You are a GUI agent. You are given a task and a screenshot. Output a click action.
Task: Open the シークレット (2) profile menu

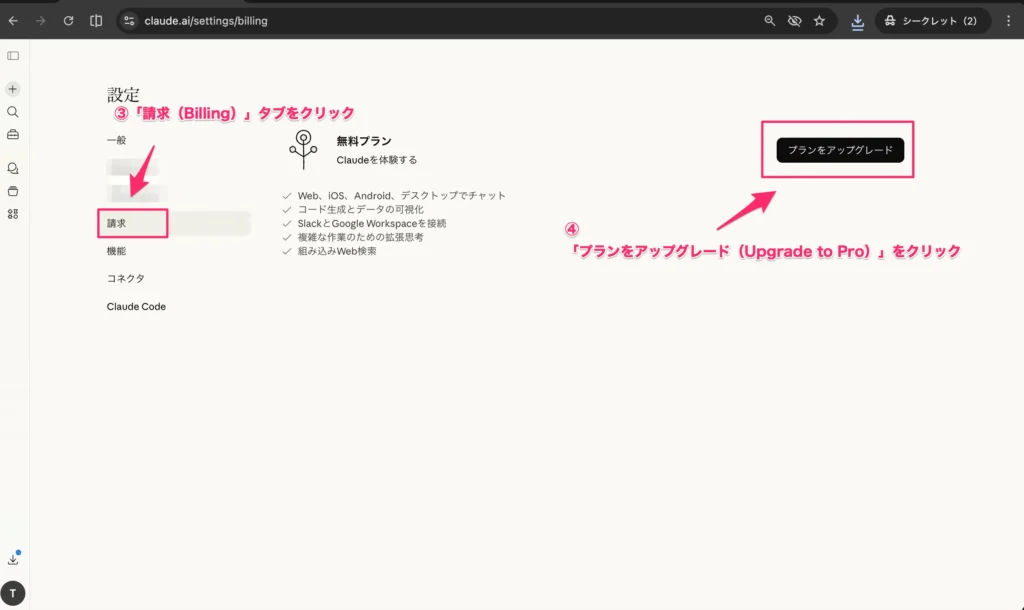click(931, 19)
